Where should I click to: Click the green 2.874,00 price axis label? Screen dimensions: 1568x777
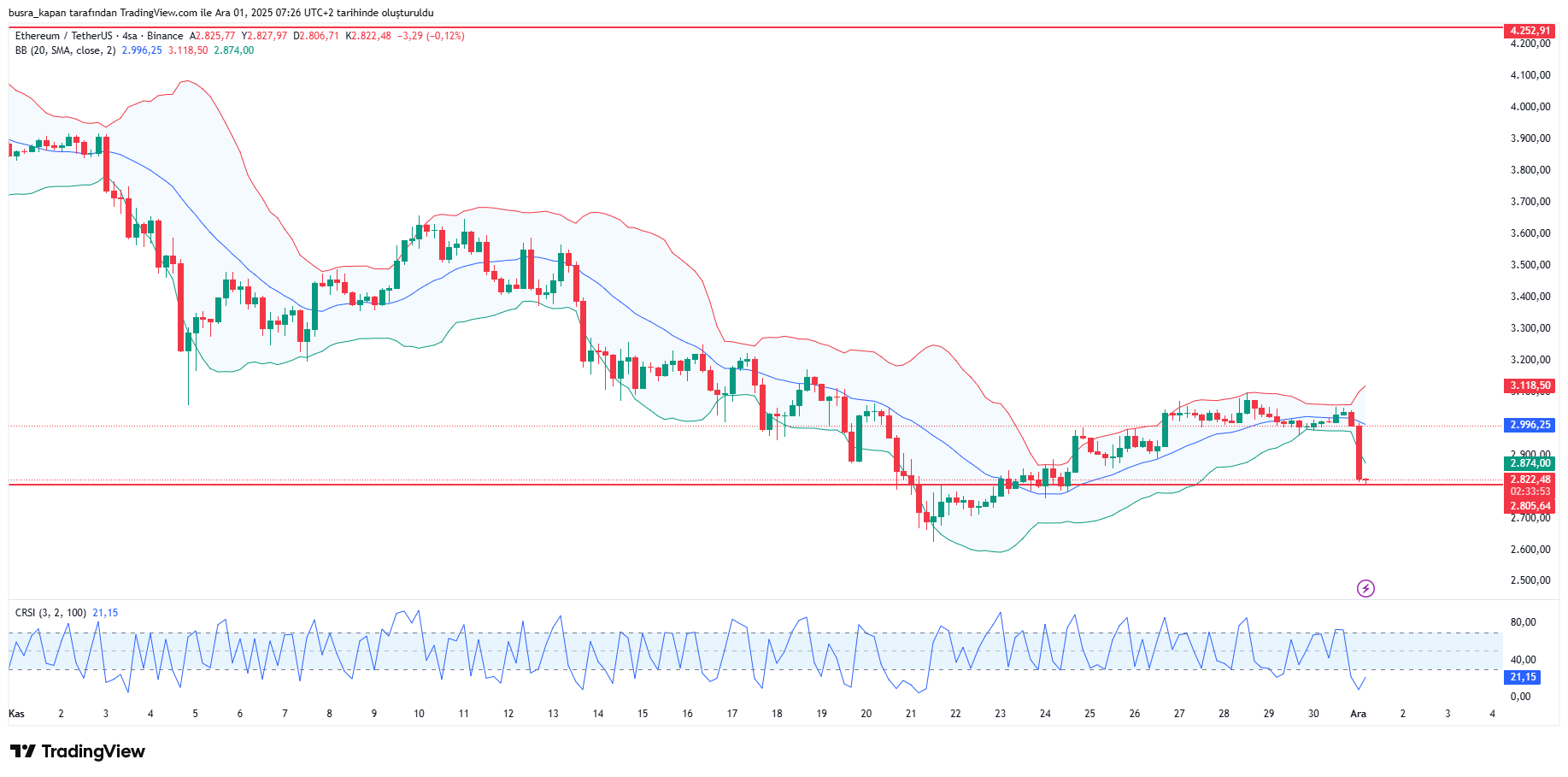(1529, 463)
